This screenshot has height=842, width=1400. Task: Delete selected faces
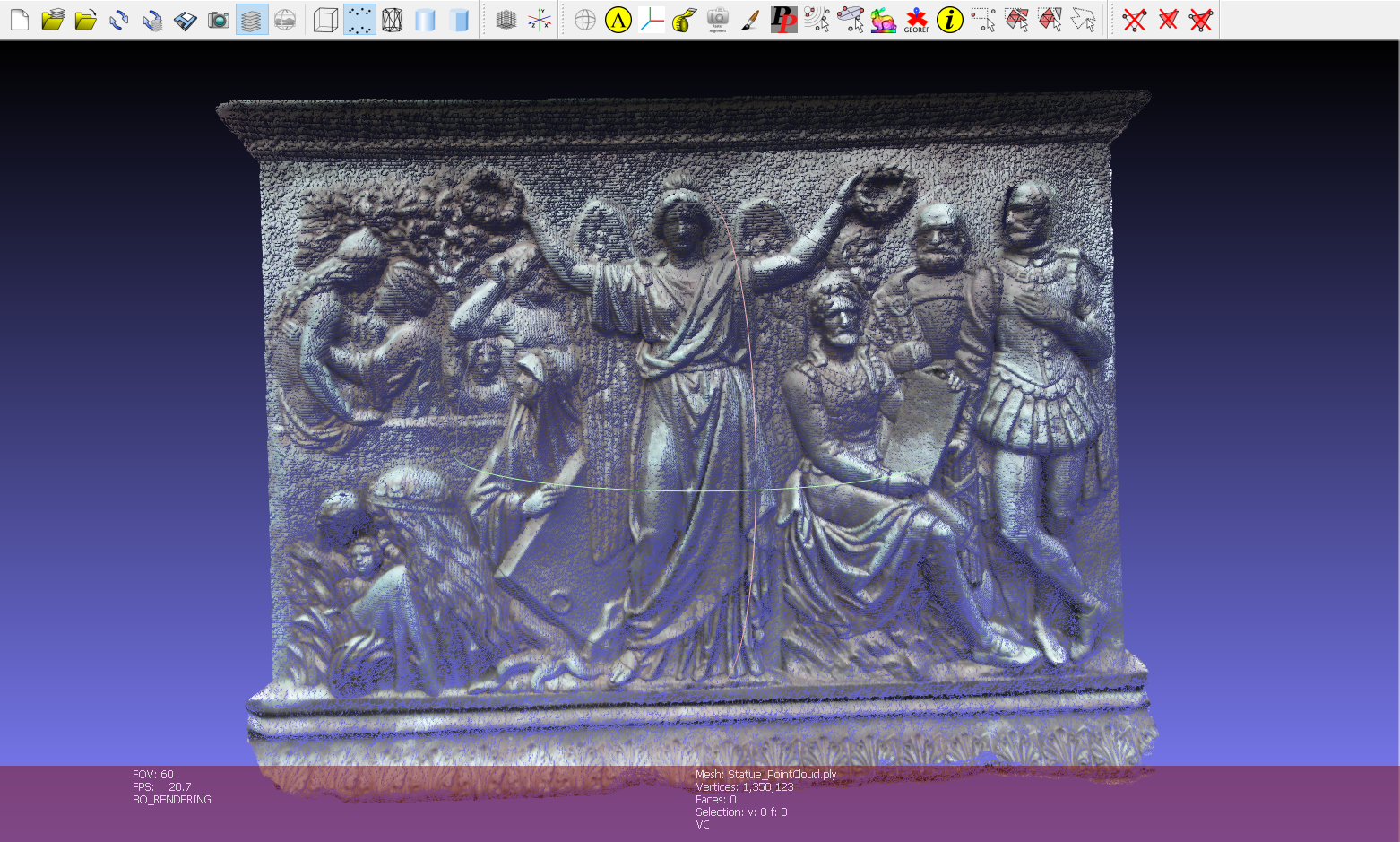coord(1168,20)
